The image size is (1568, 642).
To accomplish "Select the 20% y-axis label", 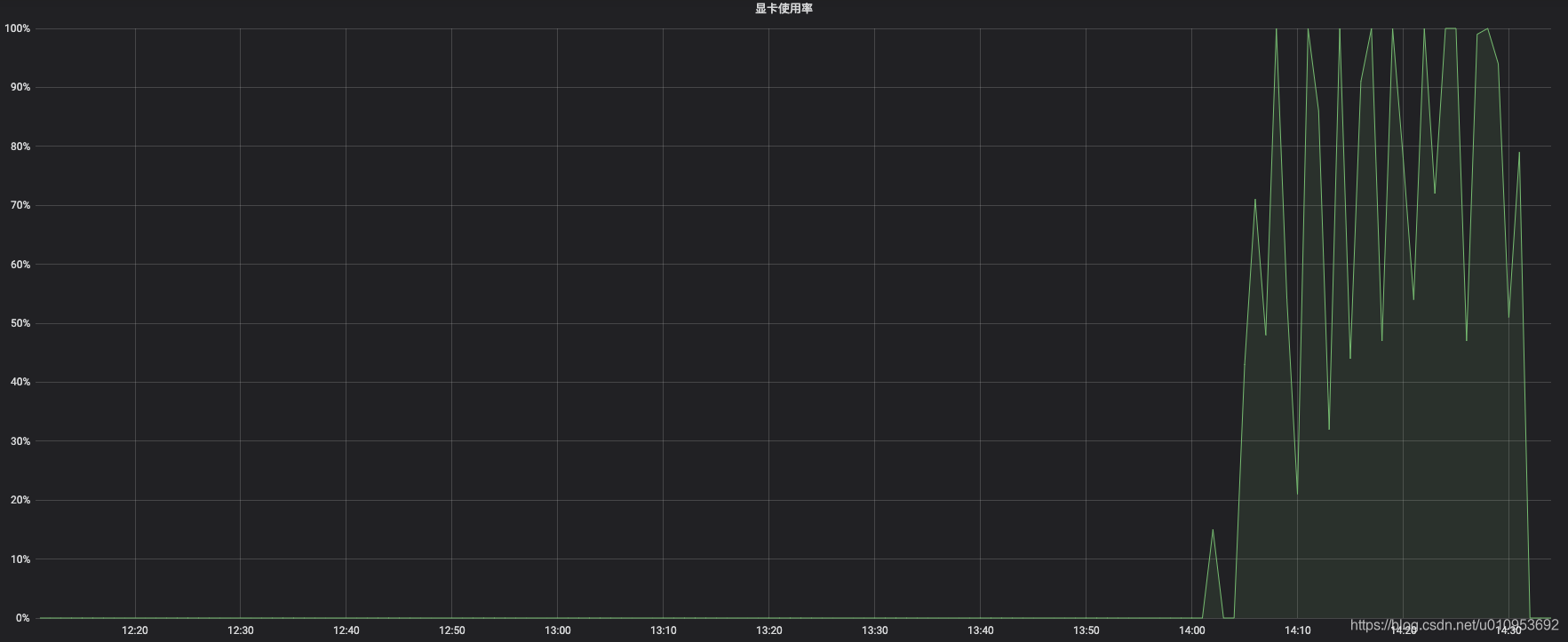I will pos(20,500).
